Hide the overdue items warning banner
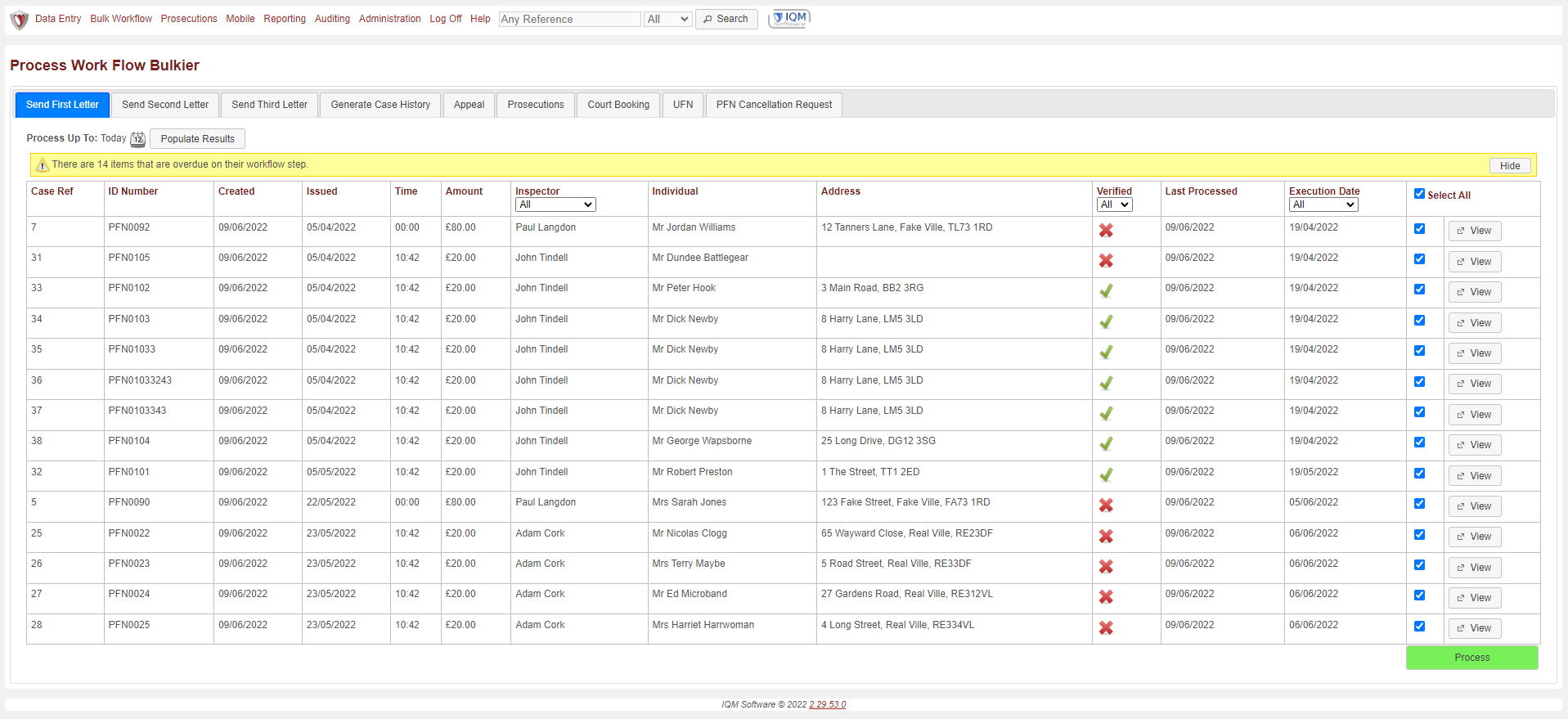This screenshot has height=719, width=1568. tap(1509, 165)
